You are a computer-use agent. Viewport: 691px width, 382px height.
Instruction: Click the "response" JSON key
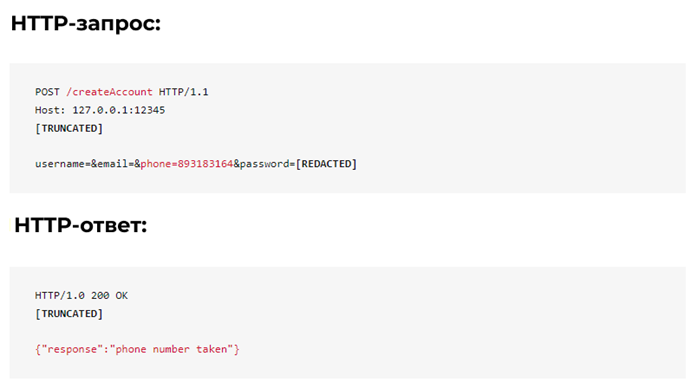[72, 349]
